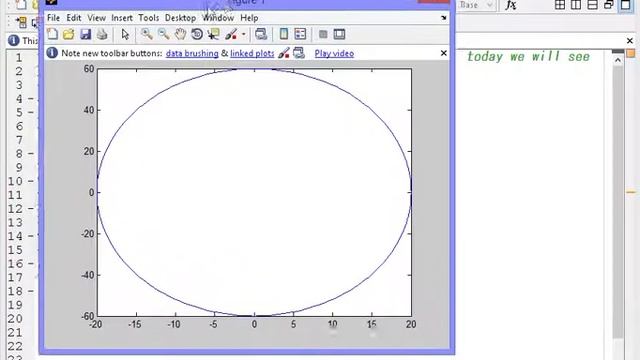Split editor top/bottom layout icon
This screenshot has width=640, height=360.
click(592, 5)
